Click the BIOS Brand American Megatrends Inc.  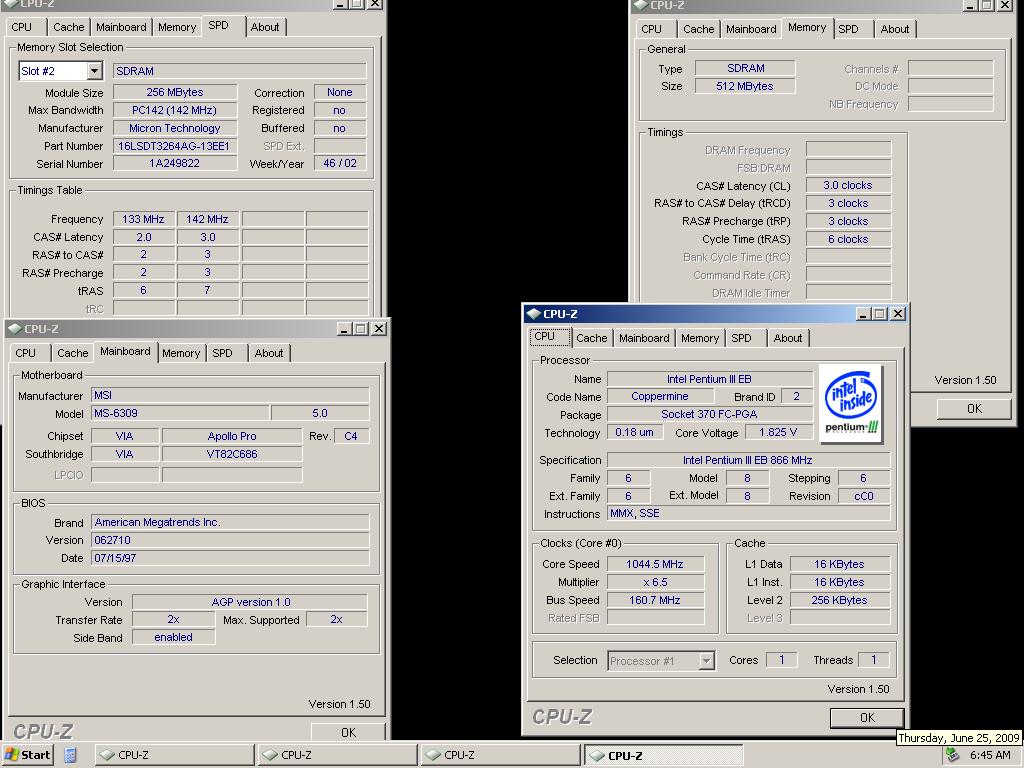[x=230, y=522]
